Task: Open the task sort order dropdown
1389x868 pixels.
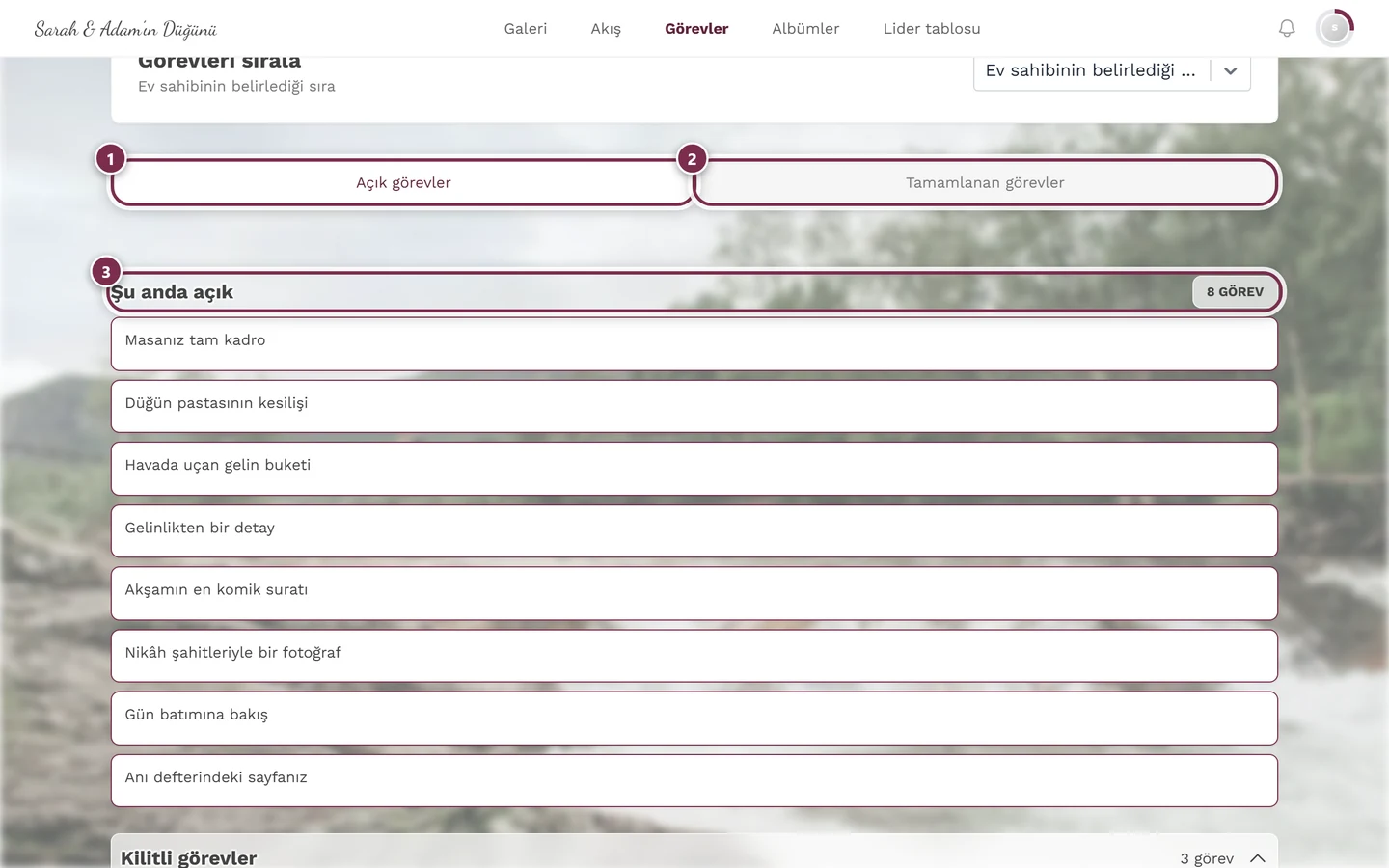Action: (x=1112, y=70)
